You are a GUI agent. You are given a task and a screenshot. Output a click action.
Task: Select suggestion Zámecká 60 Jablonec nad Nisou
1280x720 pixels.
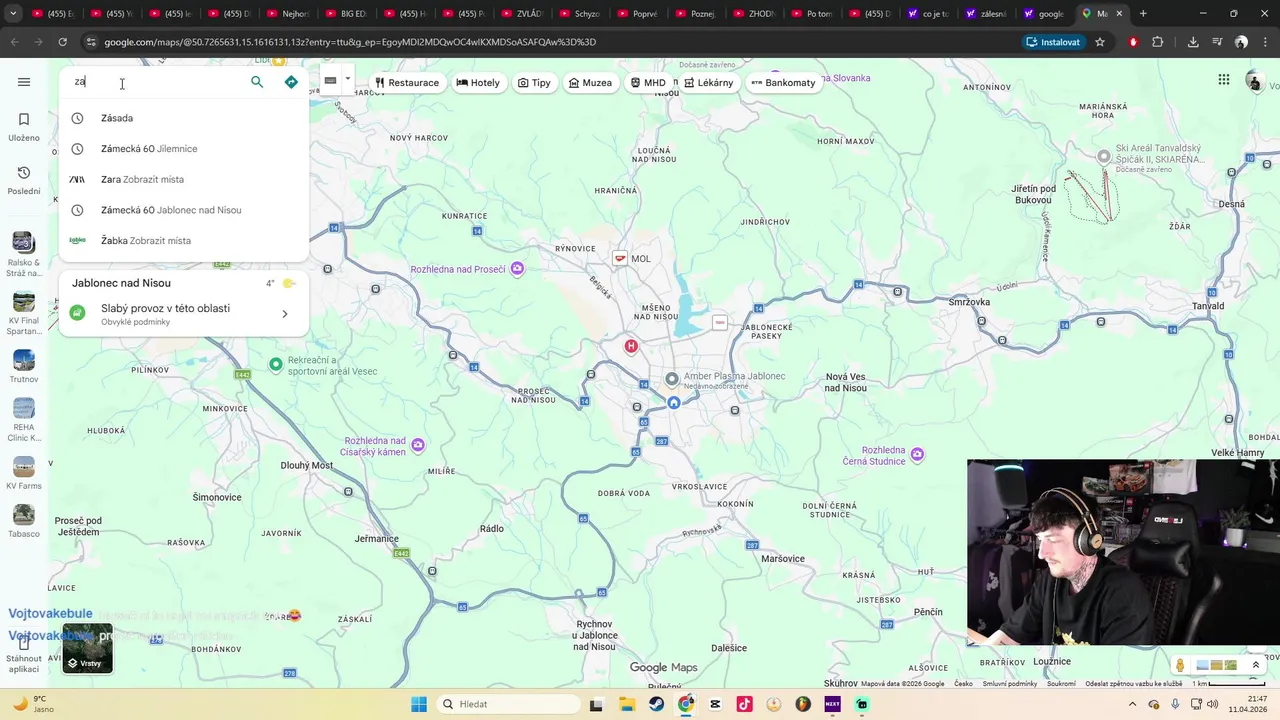tap(184, 210)
